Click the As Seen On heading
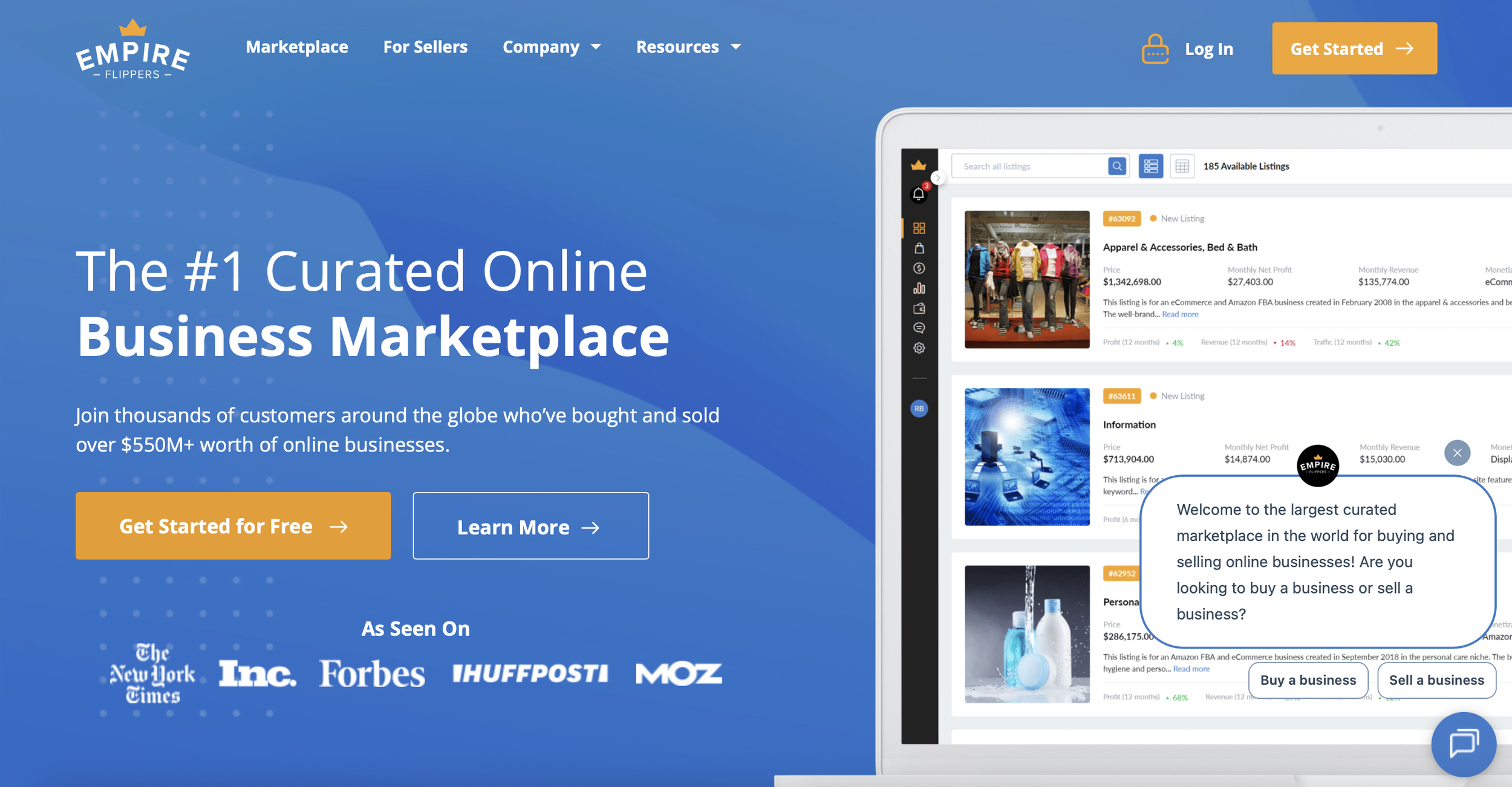The image size is (1512, 787). click(x=415, y=629)
